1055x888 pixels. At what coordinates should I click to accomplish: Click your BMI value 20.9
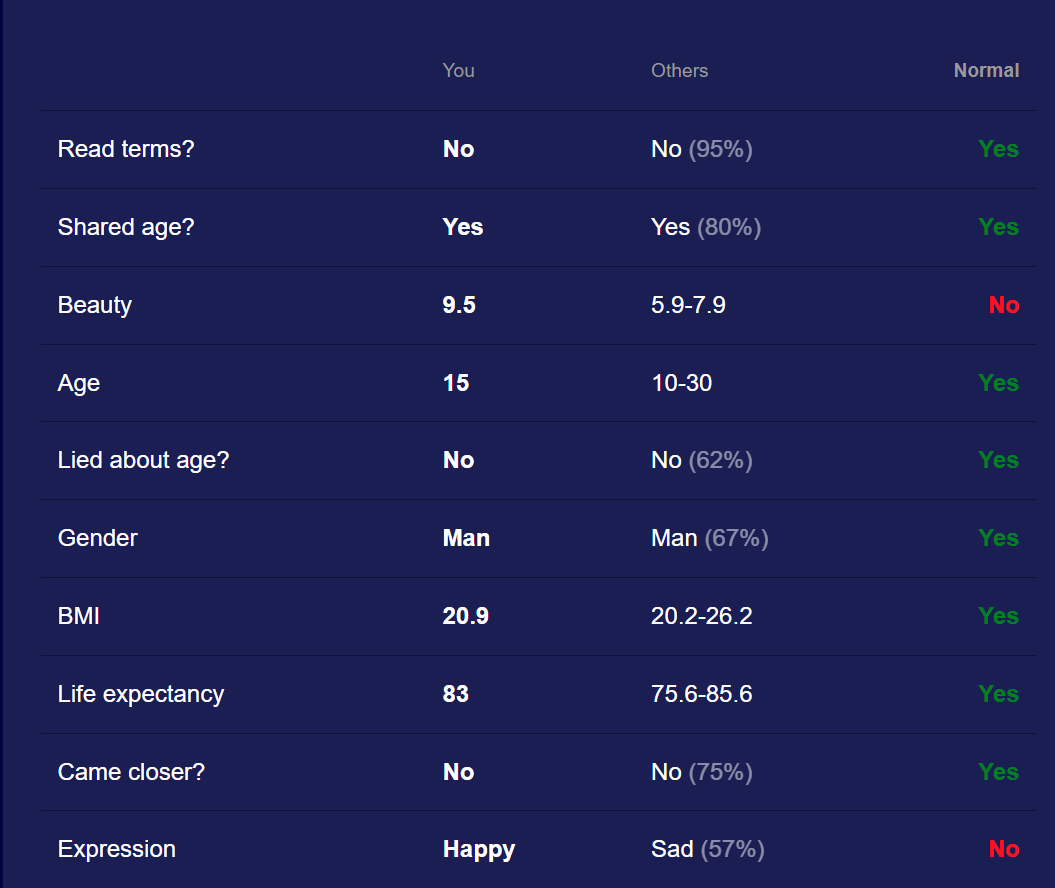pyautogui.click(x=465, y=616)
